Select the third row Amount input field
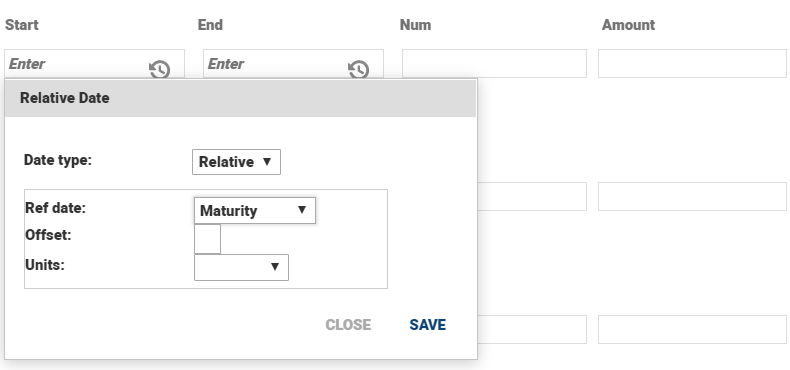Screen dimensions: 790x370 pyautogui.click(x=692, y=330)
